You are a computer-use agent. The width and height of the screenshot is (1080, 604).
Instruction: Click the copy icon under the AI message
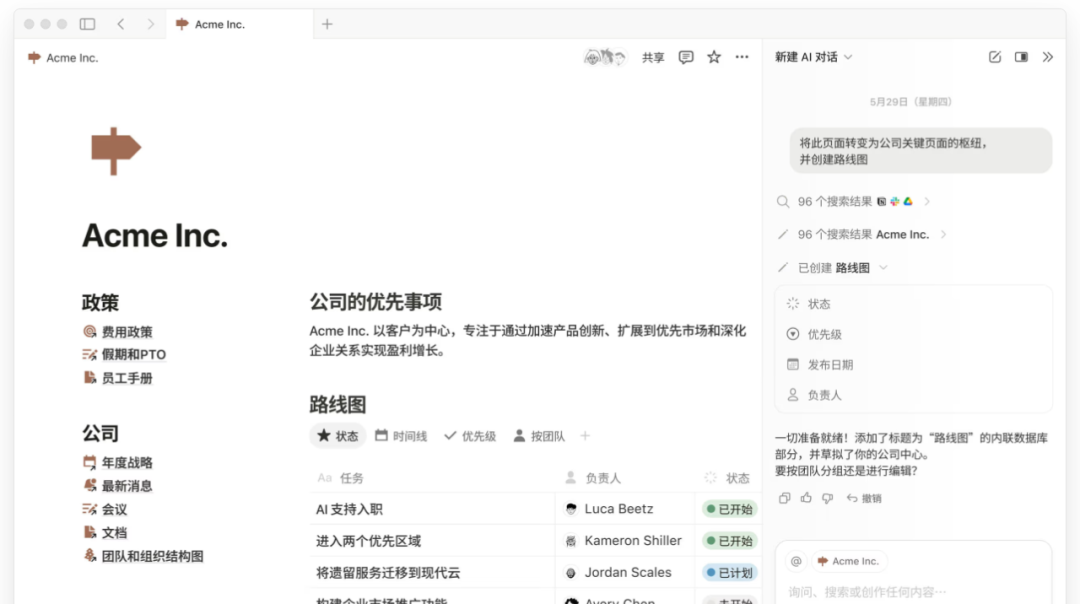tap(784, 497)
